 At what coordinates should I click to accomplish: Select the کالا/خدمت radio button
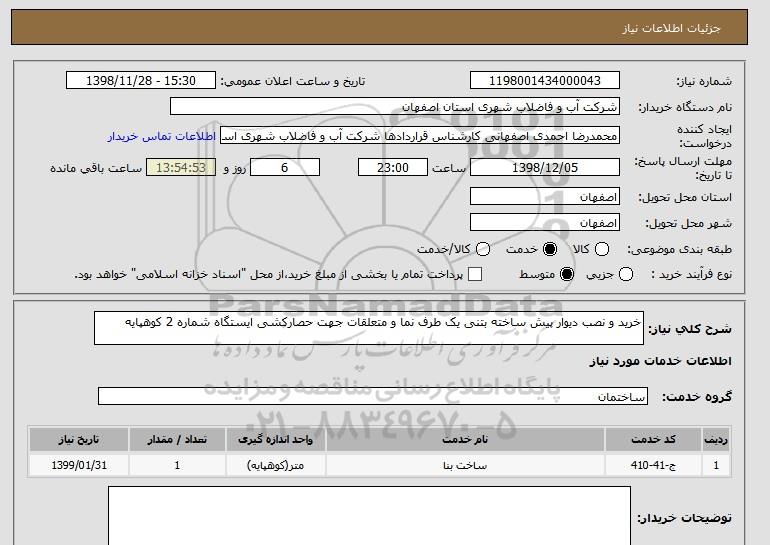(x=483, y=249)
